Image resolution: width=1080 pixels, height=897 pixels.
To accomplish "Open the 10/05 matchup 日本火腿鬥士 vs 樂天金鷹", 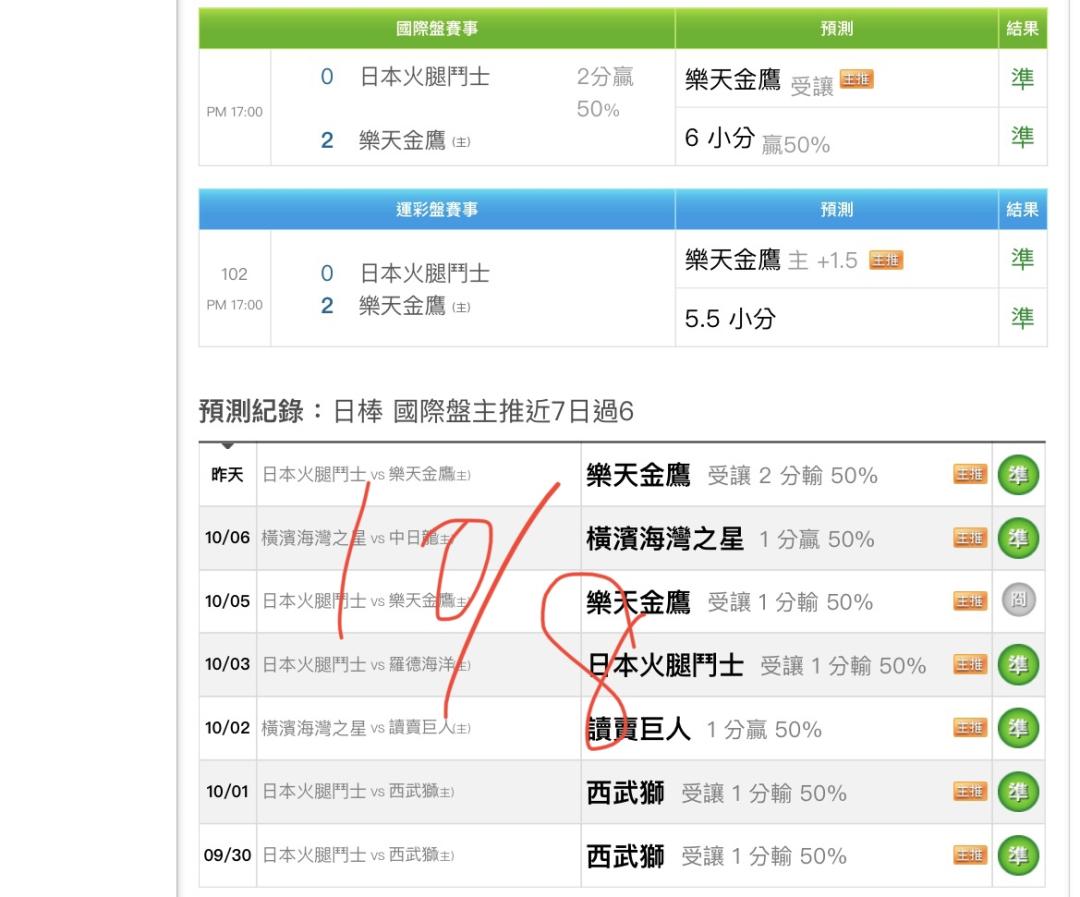I will (x=366, y=601).
